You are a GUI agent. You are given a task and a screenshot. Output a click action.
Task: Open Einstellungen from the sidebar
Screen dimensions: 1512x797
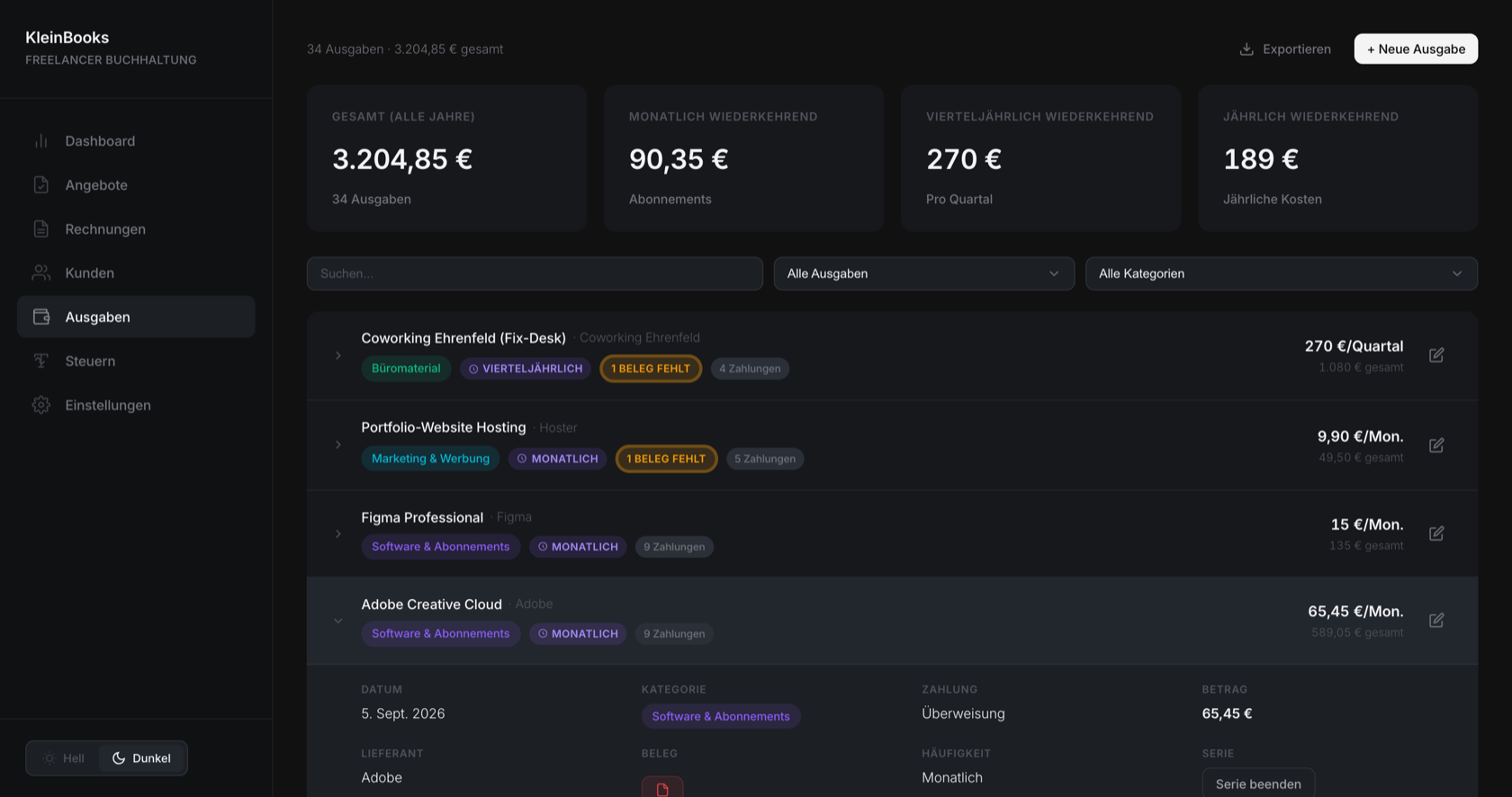136,405
